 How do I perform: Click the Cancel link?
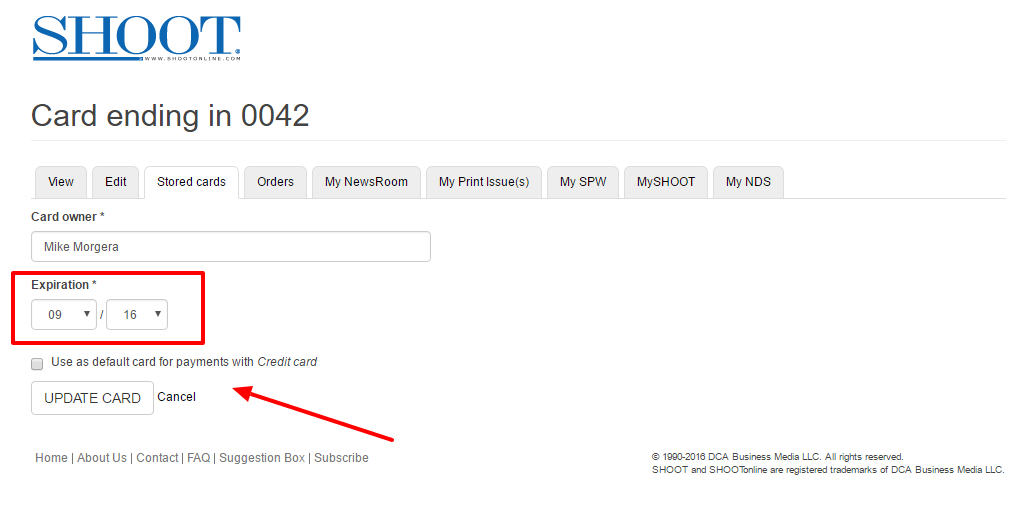pyautogui.click(x=177, y=396)
